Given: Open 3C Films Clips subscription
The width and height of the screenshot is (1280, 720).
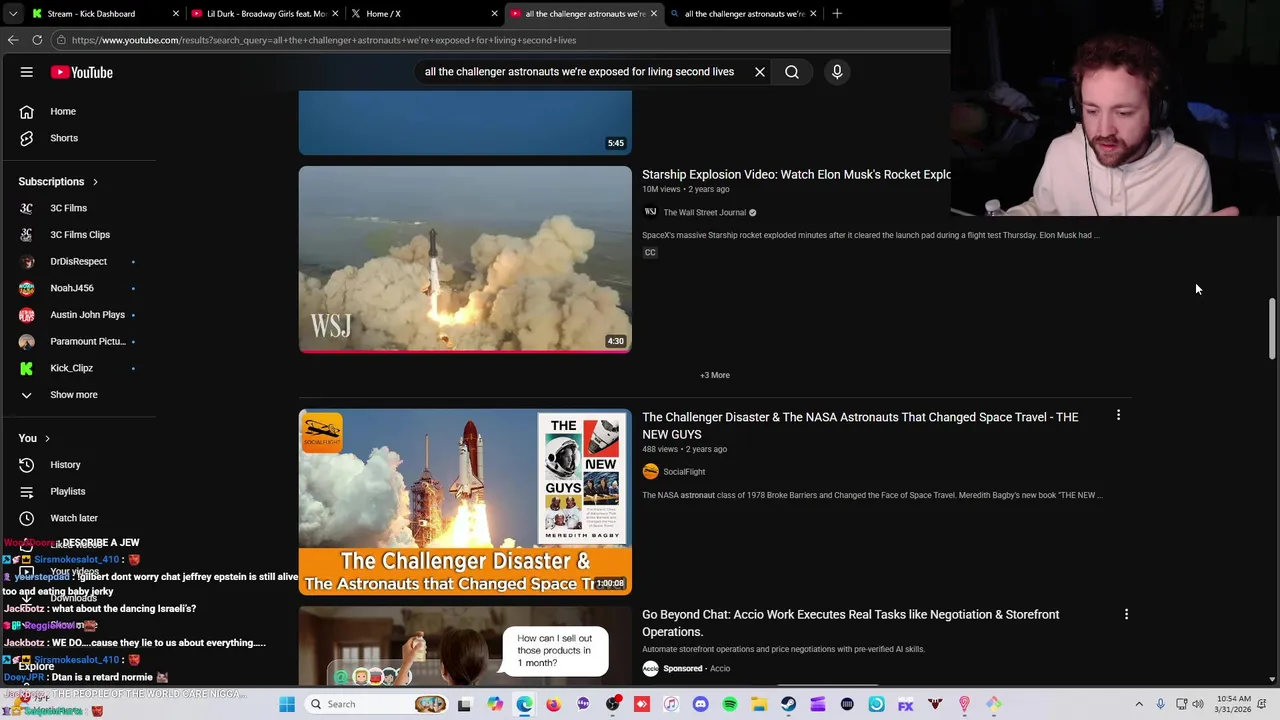Looking at the screenshot, I should point(78,235).
